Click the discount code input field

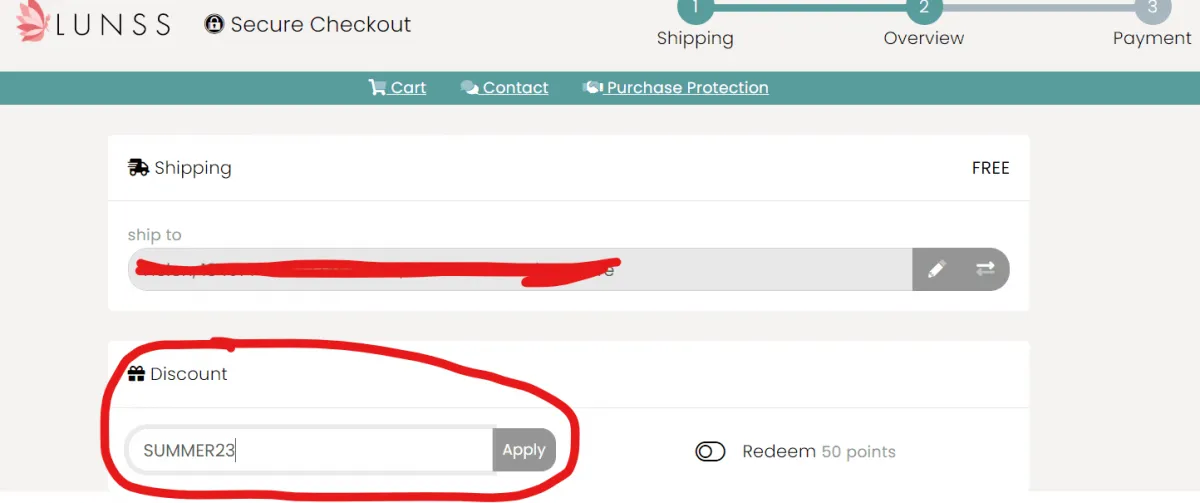pos(310,450)
